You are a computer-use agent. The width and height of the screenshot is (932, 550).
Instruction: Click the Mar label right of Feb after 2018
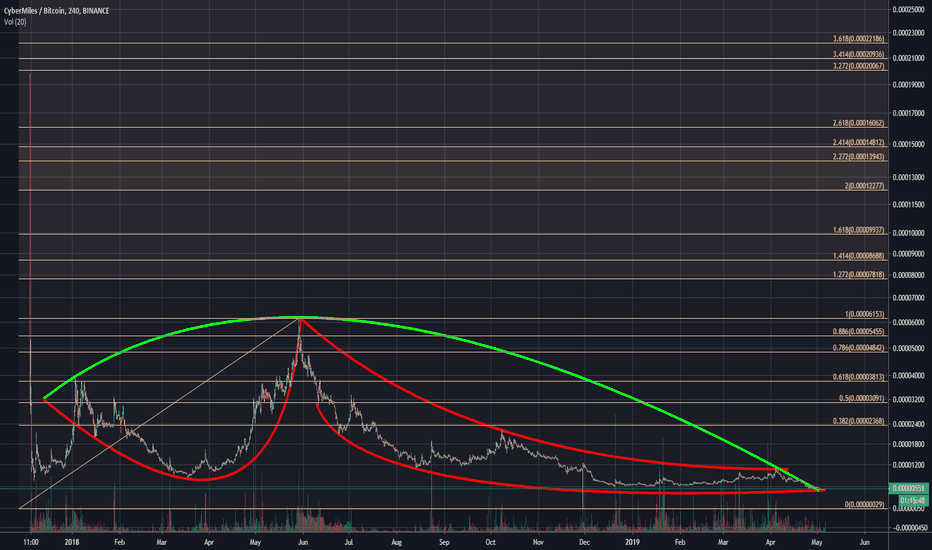(x=162, y=542)
